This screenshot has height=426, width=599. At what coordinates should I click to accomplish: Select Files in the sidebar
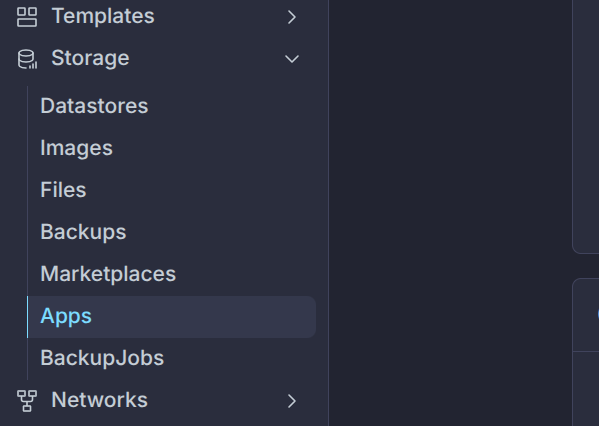63,190
